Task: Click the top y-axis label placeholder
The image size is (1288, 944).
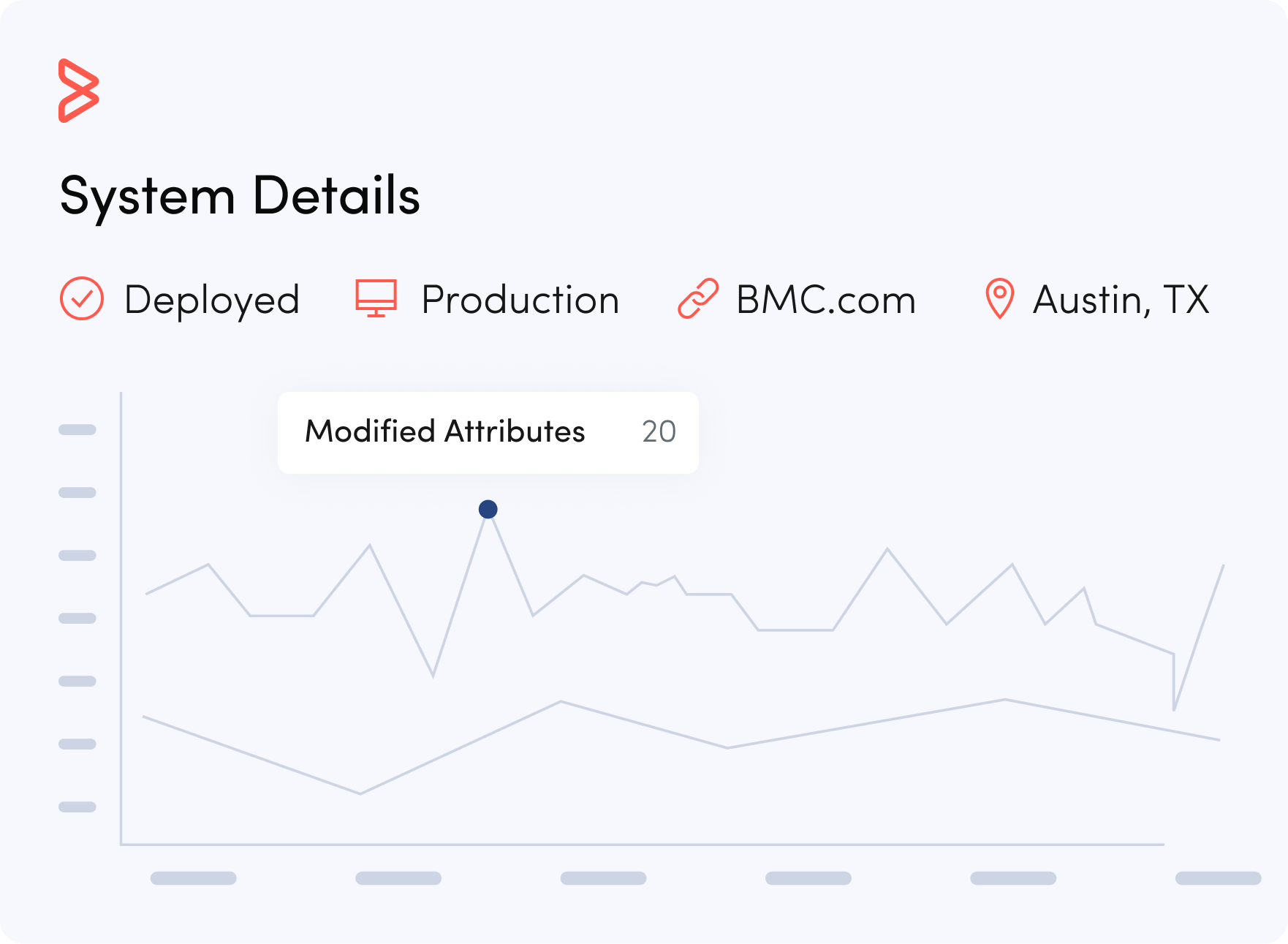Action: pos(77,430)
